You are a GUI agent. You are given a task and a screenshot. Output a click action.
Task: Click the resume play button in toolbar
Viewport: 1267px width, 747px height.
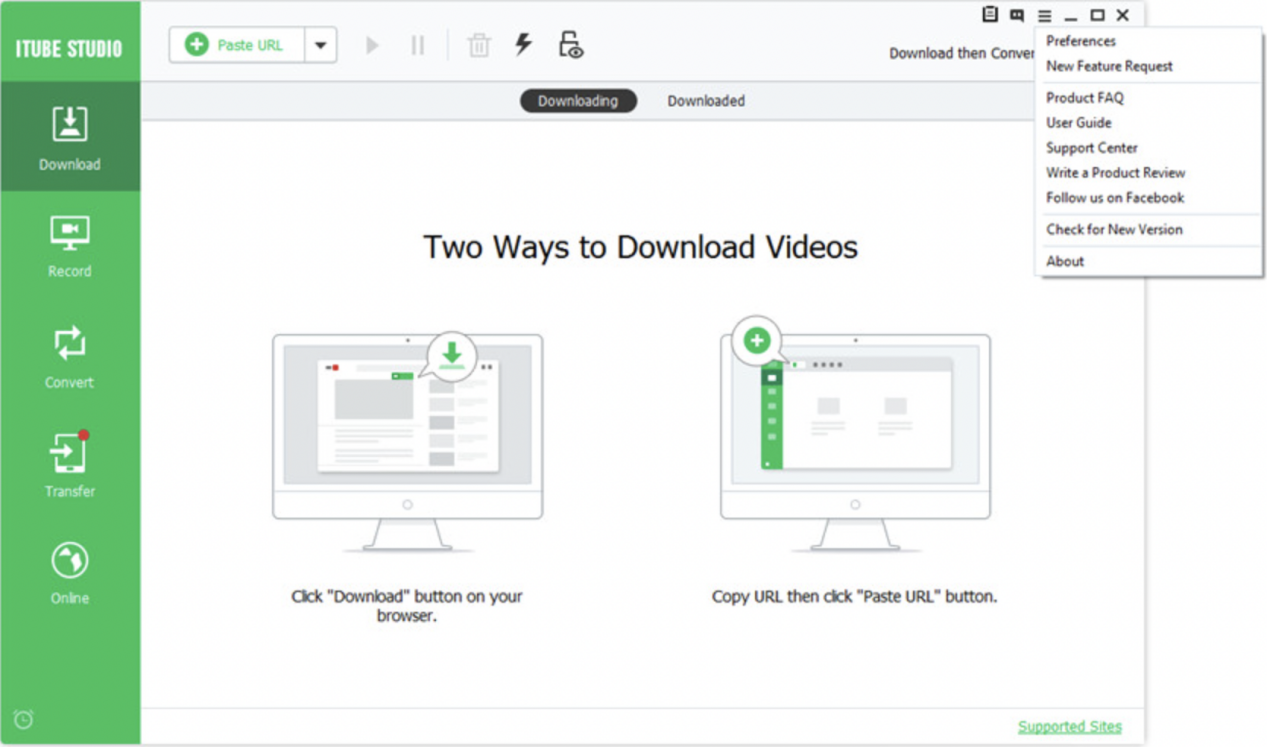coord(373,45)
